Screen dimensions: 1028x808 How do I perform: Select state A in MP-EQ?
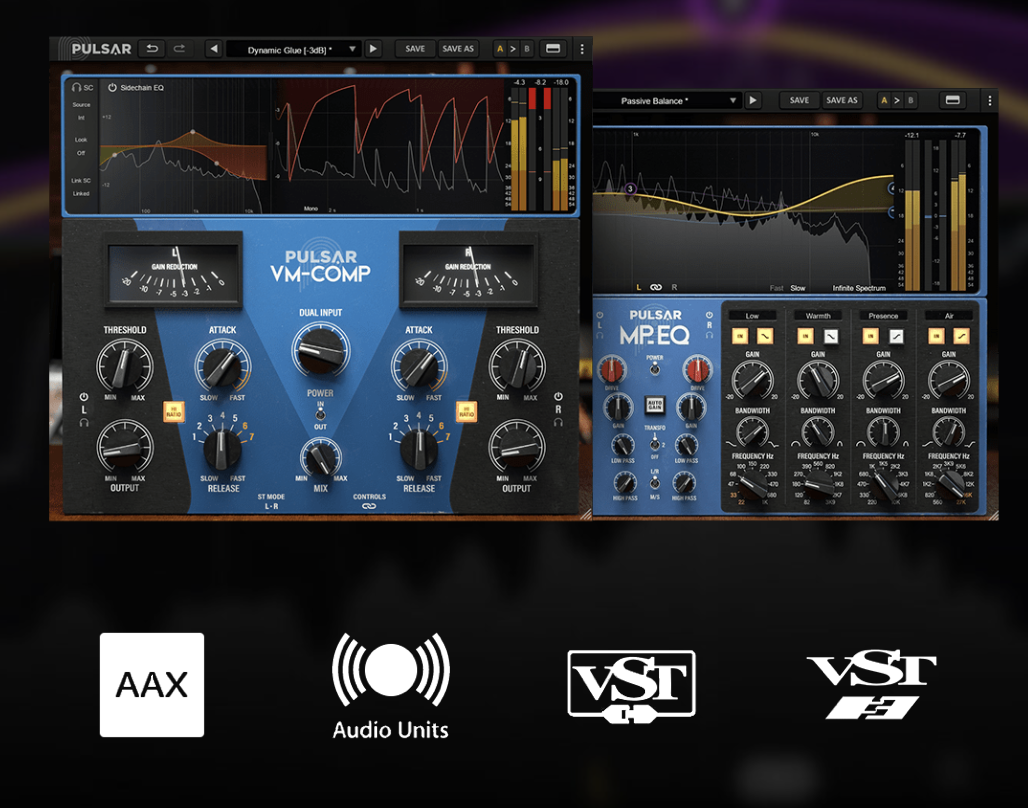tap(884, 100)
